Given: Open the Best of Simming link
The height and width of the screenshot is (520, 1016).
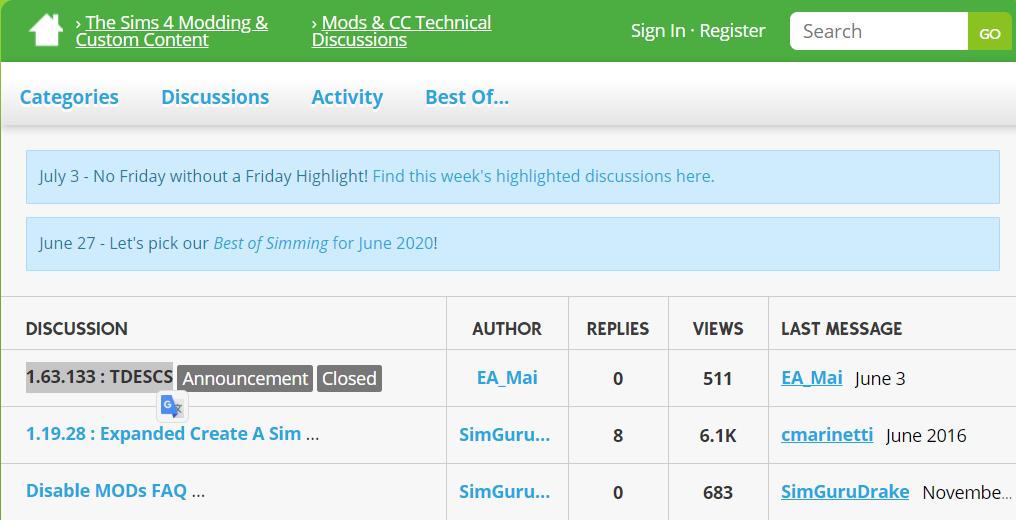Looking at the screenshot, I should [x=271, y=243].
